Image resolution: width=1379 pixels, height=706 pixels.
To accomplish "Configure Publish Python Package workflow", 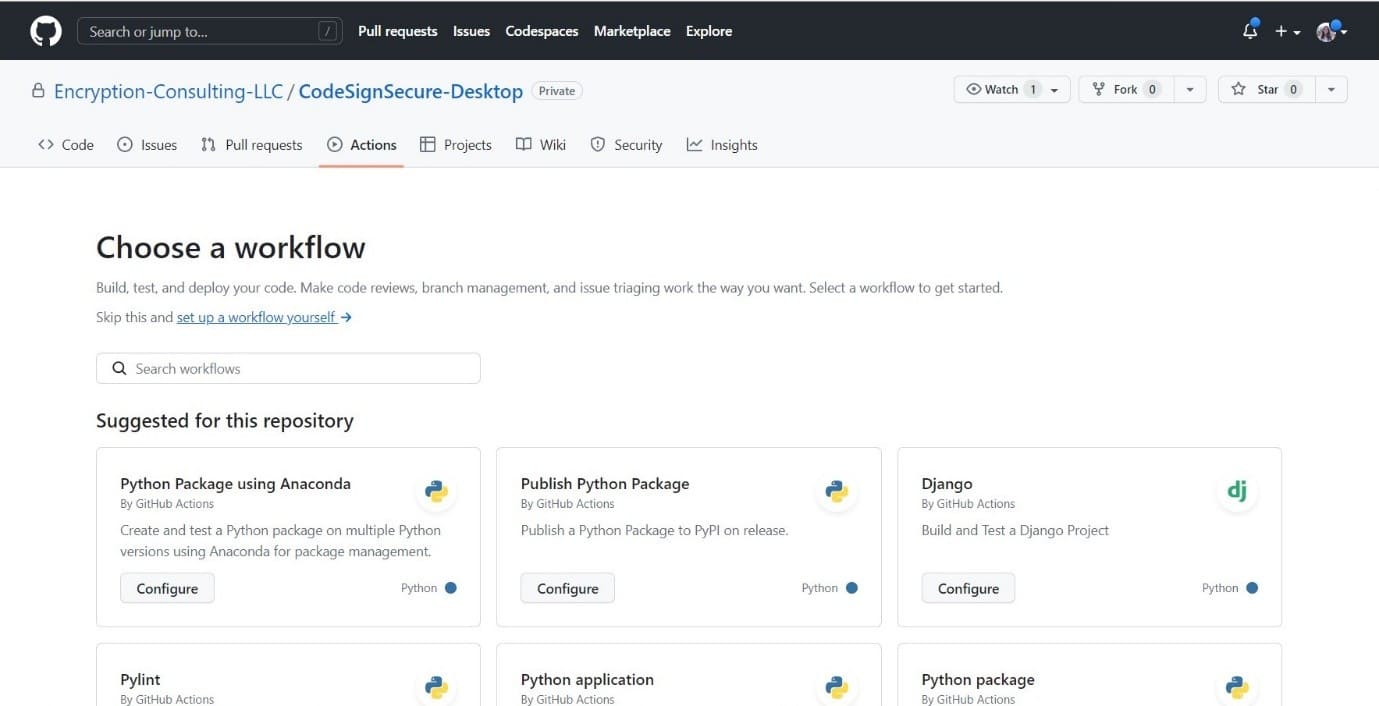I will (567, 588).
